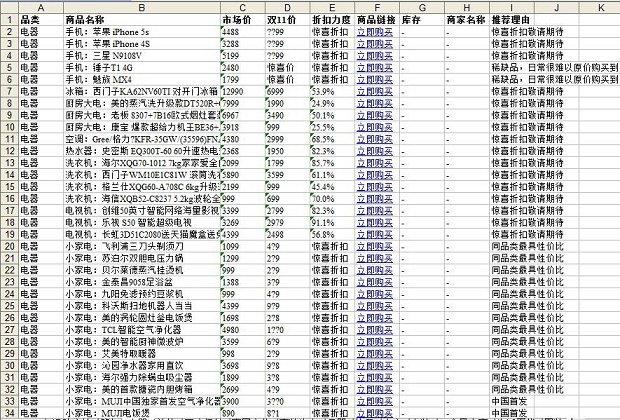The image size is (620, 420).
Task: Select column F header
Action: point(377,8)
